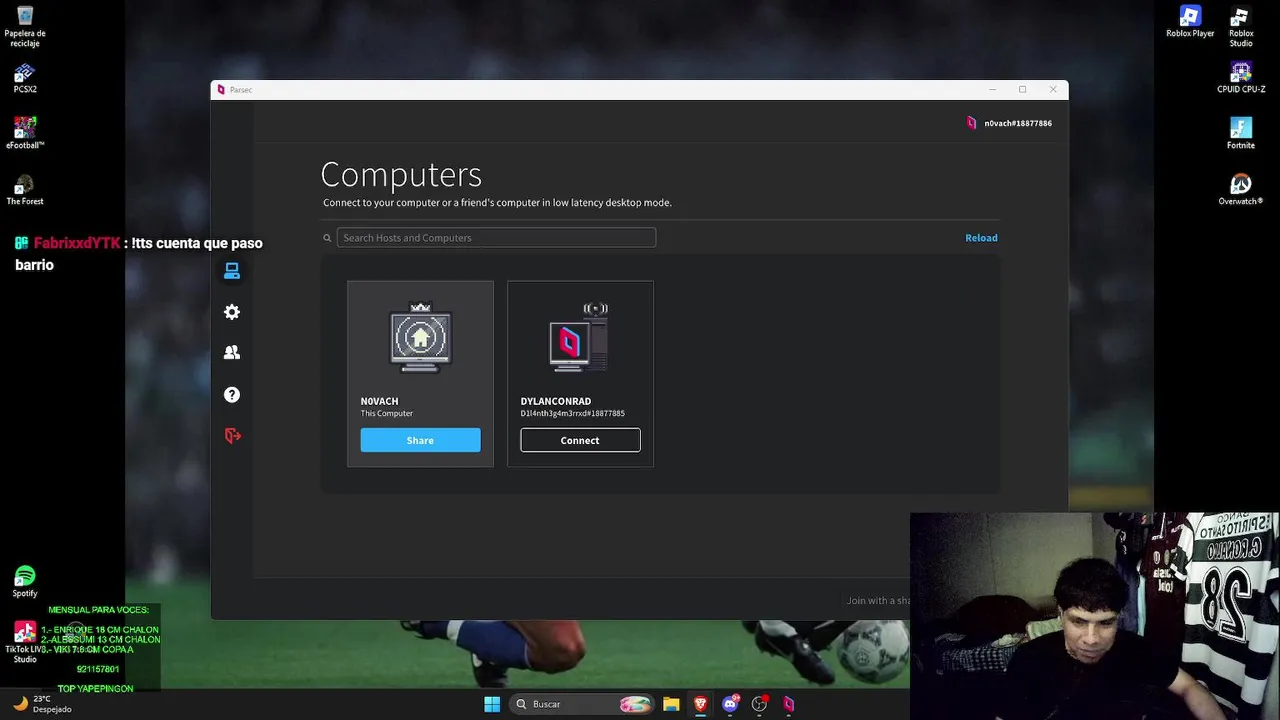Open the Parsec icon in the taskbar
Screen dimensions: 1280x720
[x=788, y=704]
